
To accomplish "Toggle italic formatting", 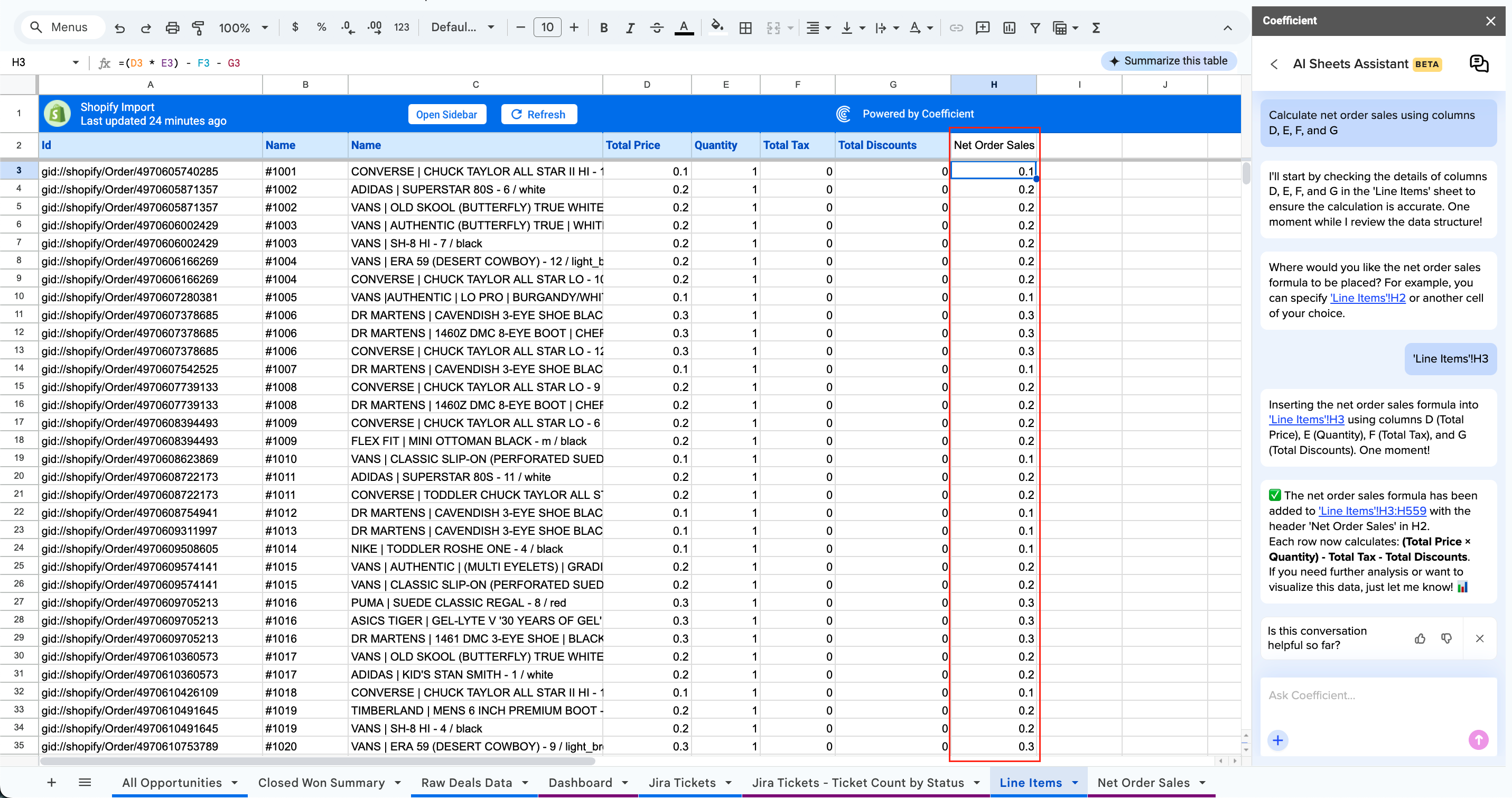I will pyautogui.click(x=630, y=27).
